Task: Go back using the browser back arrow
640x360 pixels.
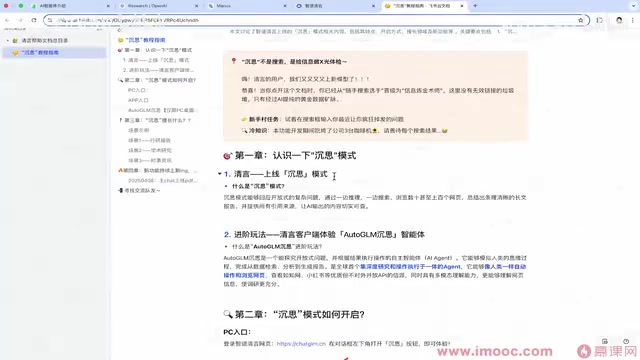Action: (7, 20)
